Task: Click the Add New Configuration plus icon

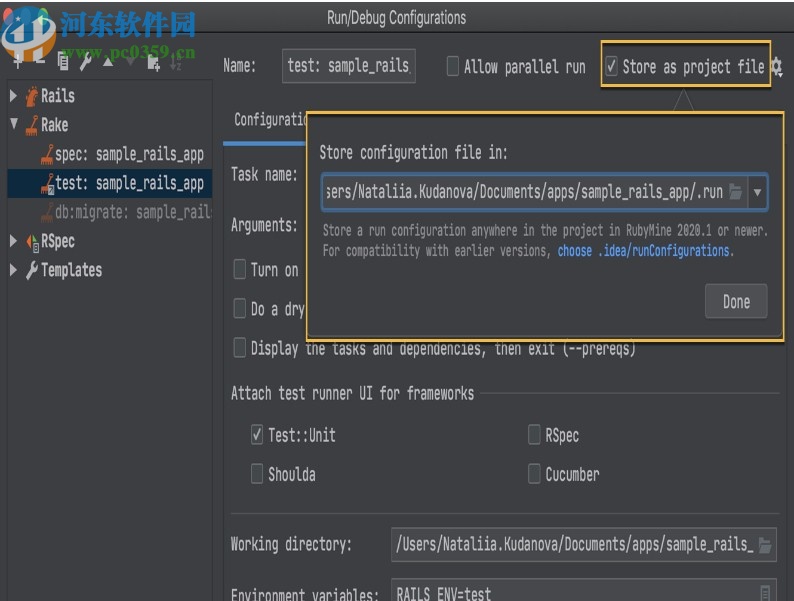Action: point(18,62)
